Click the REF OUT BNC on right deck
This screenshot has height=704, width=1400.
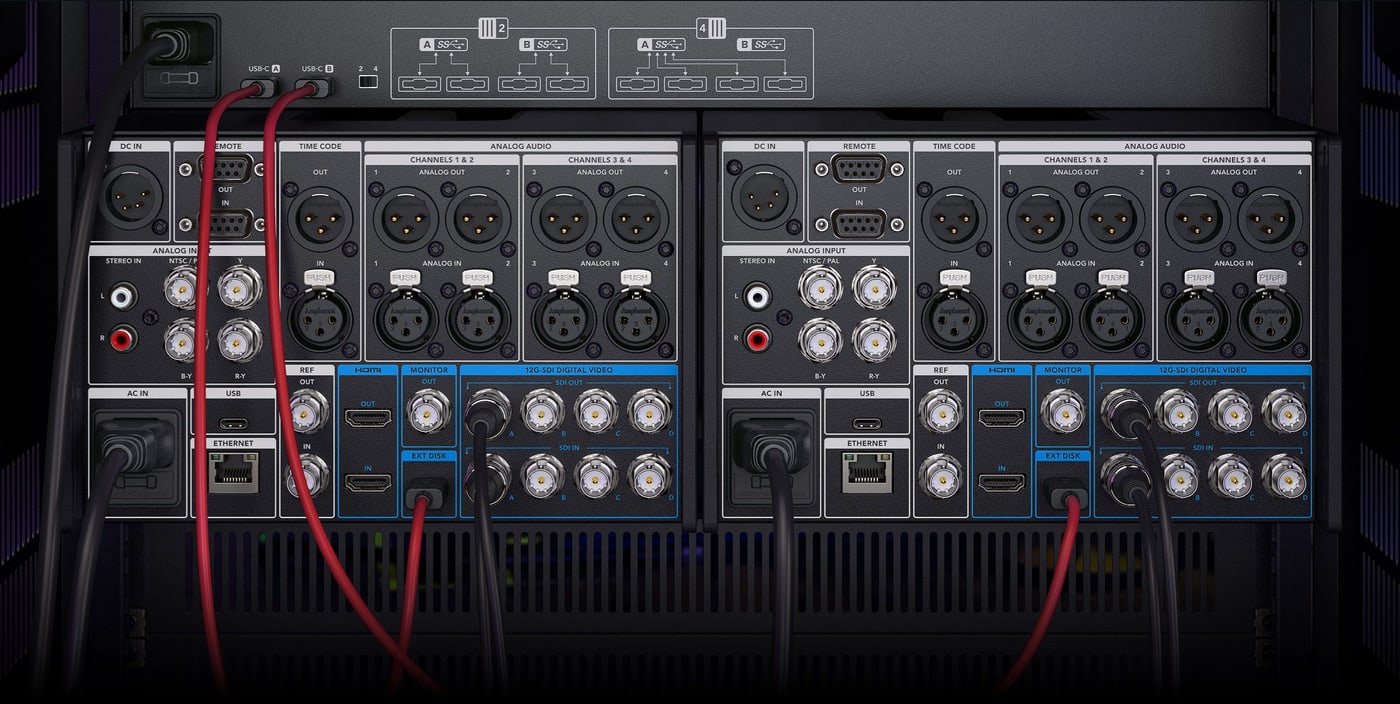(940, 412)
